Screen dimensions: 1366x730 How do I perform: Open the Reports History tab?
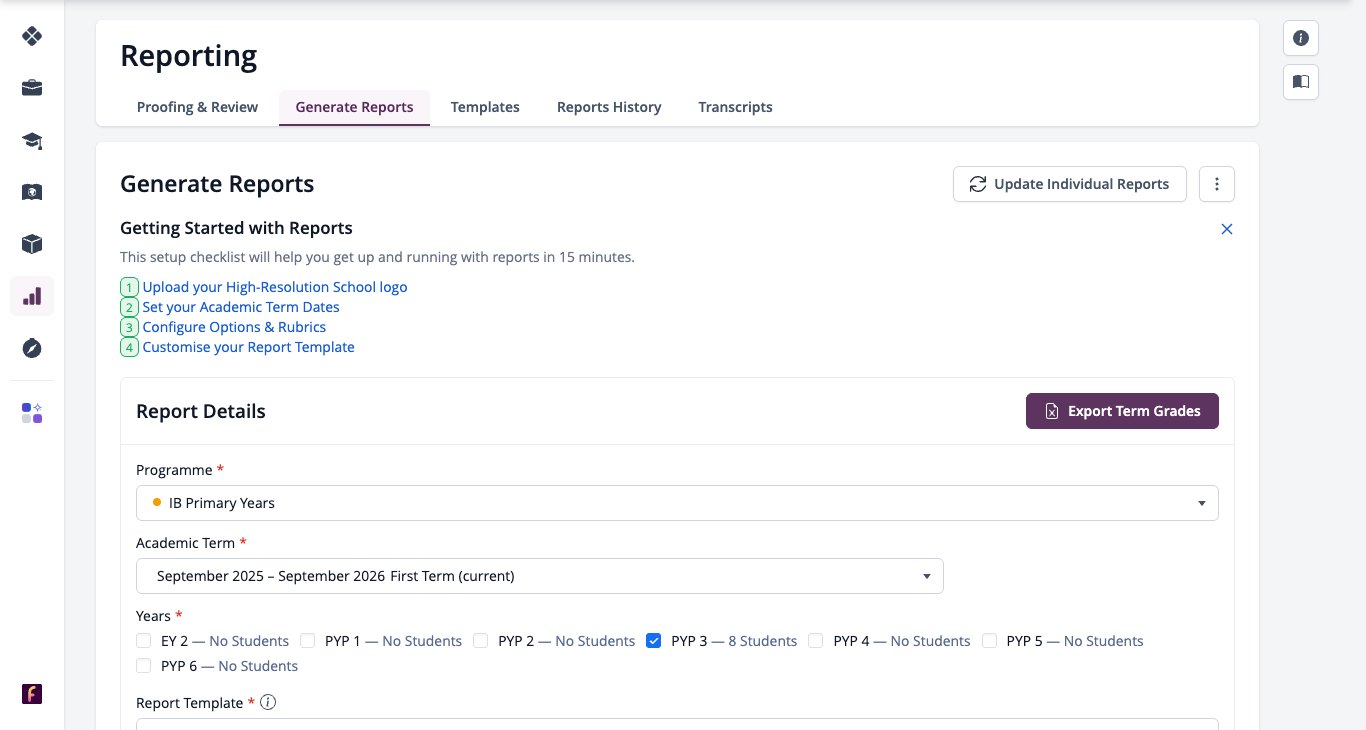click(x=609, y=107)
